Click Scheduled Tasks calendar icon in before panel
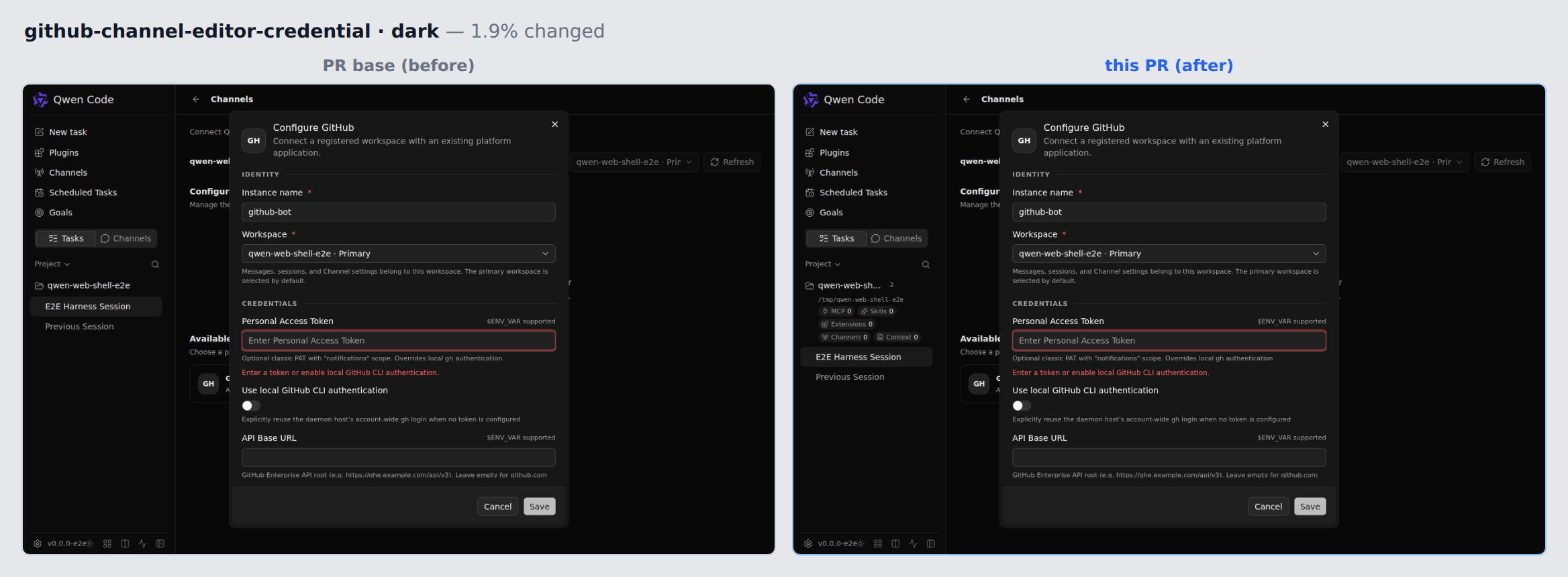 [39, 193]
